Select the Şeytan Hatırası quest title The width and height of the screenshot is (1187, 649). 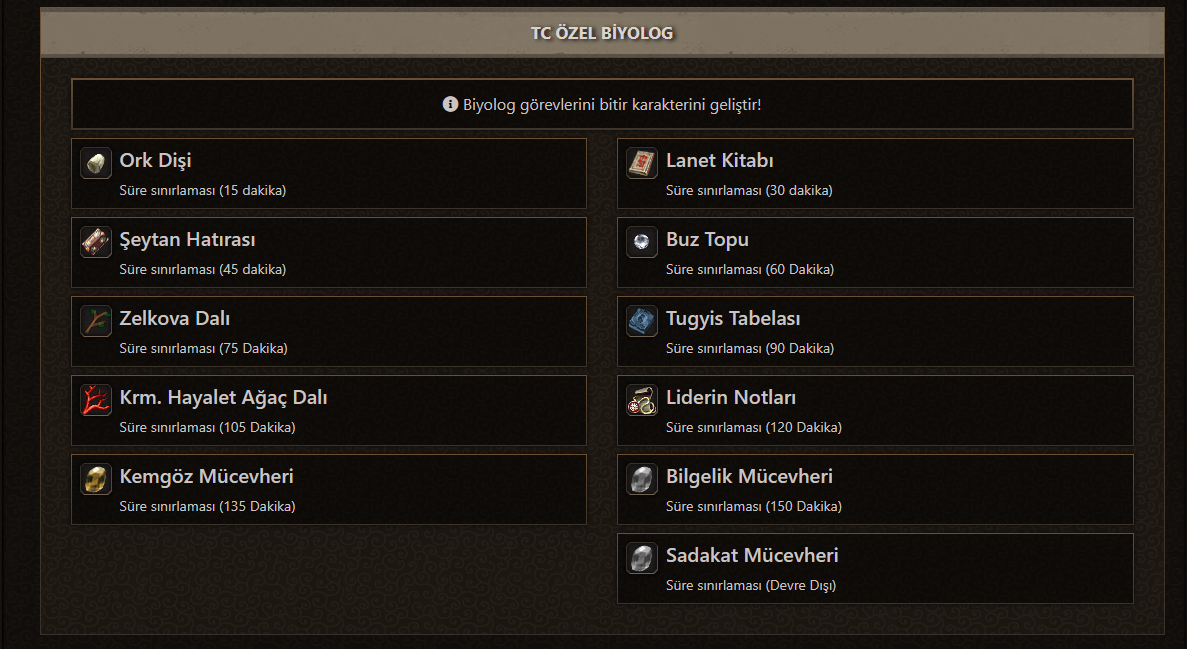coord(187,239)
